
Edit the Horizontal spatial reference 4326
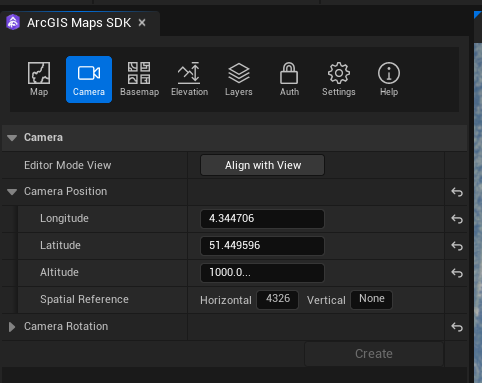click(277, 300)
